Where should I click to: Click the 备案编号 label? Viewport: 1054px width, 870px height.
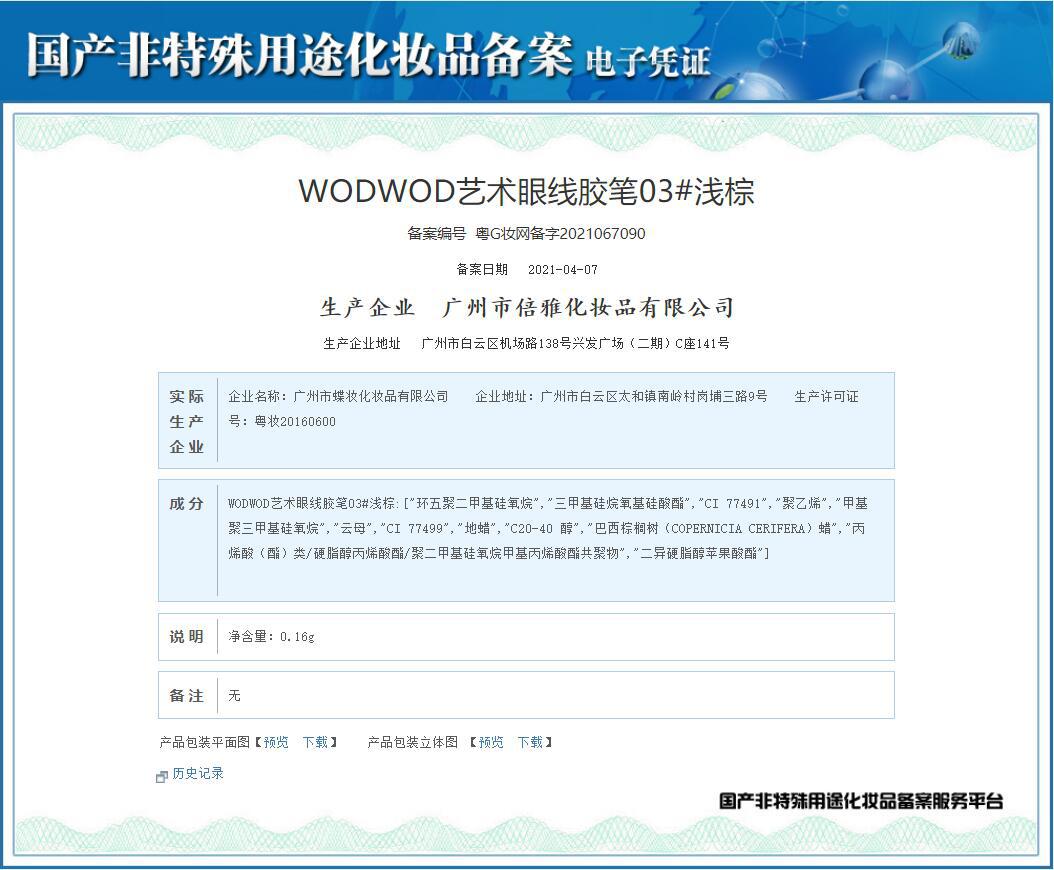click(x=436, y=234)
